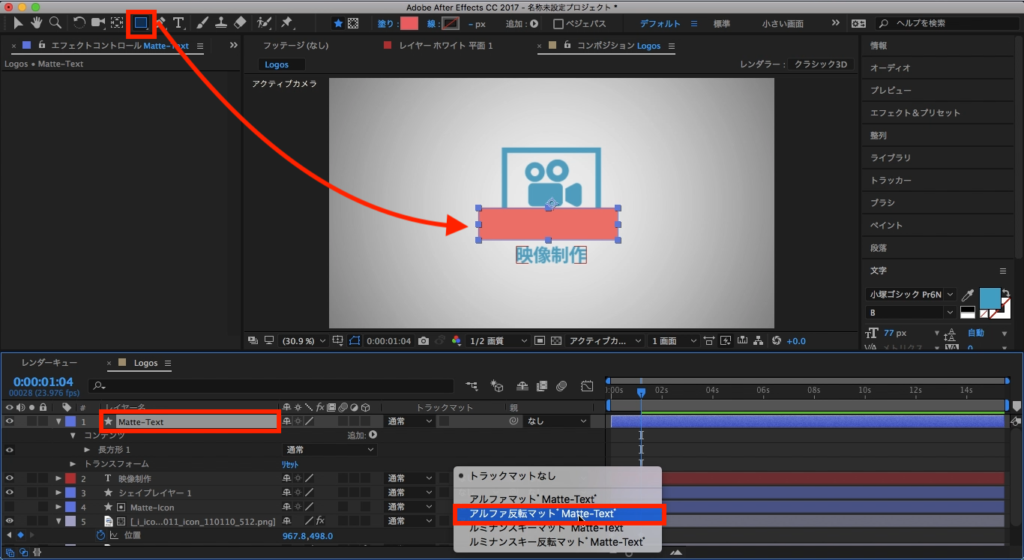Hide the Matte-Text layer with eye toggle
1024x560 pixels.
[x=10, y=422]
